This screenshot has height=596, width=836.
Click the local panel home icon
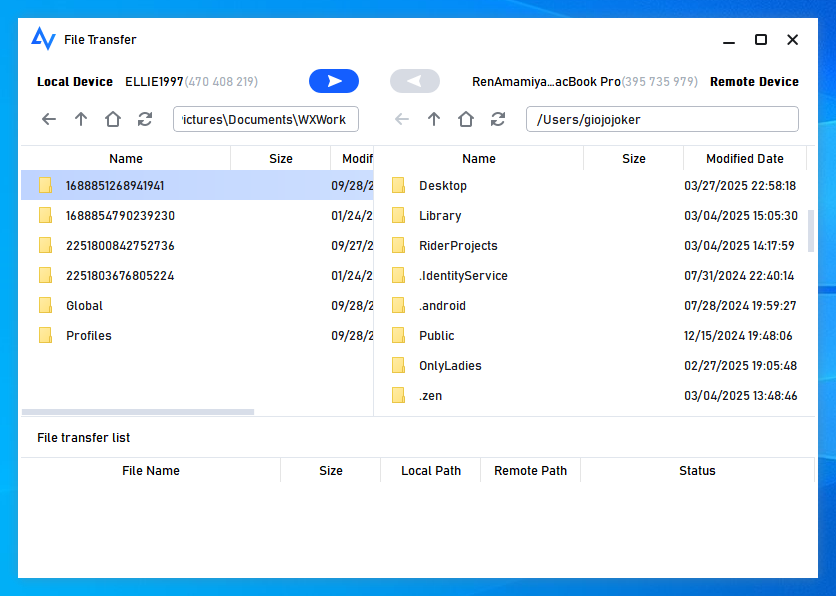click(113, 120)
